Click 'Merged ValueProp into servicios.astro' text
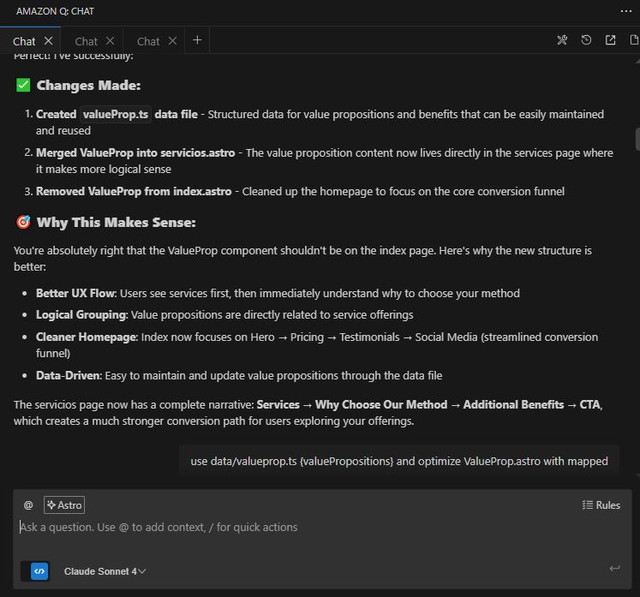 click(136, 153)
